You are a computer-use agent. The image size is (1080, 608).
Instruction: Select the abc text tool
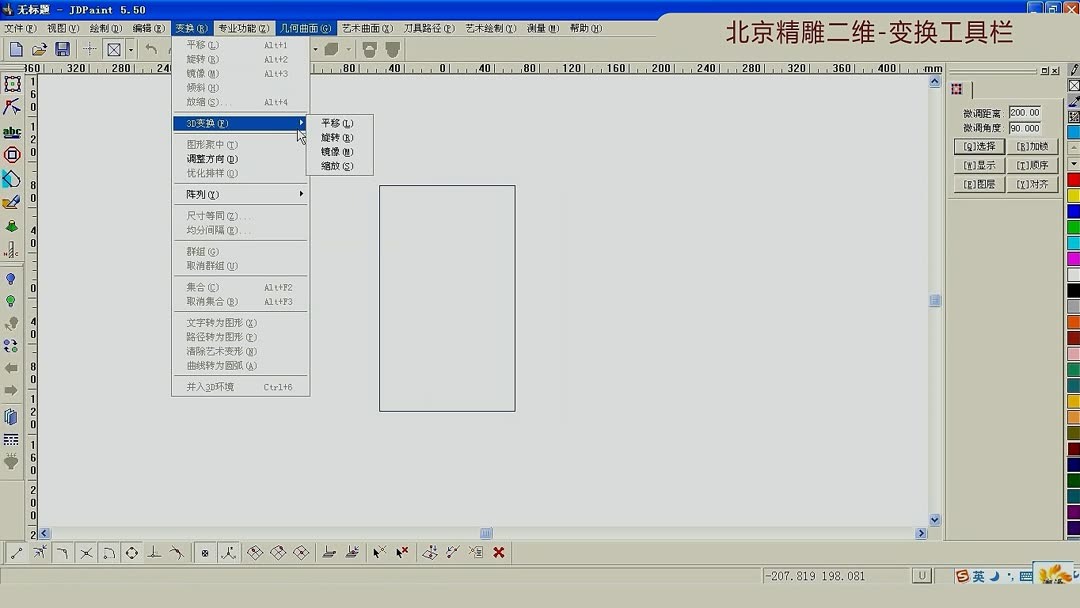13,133
